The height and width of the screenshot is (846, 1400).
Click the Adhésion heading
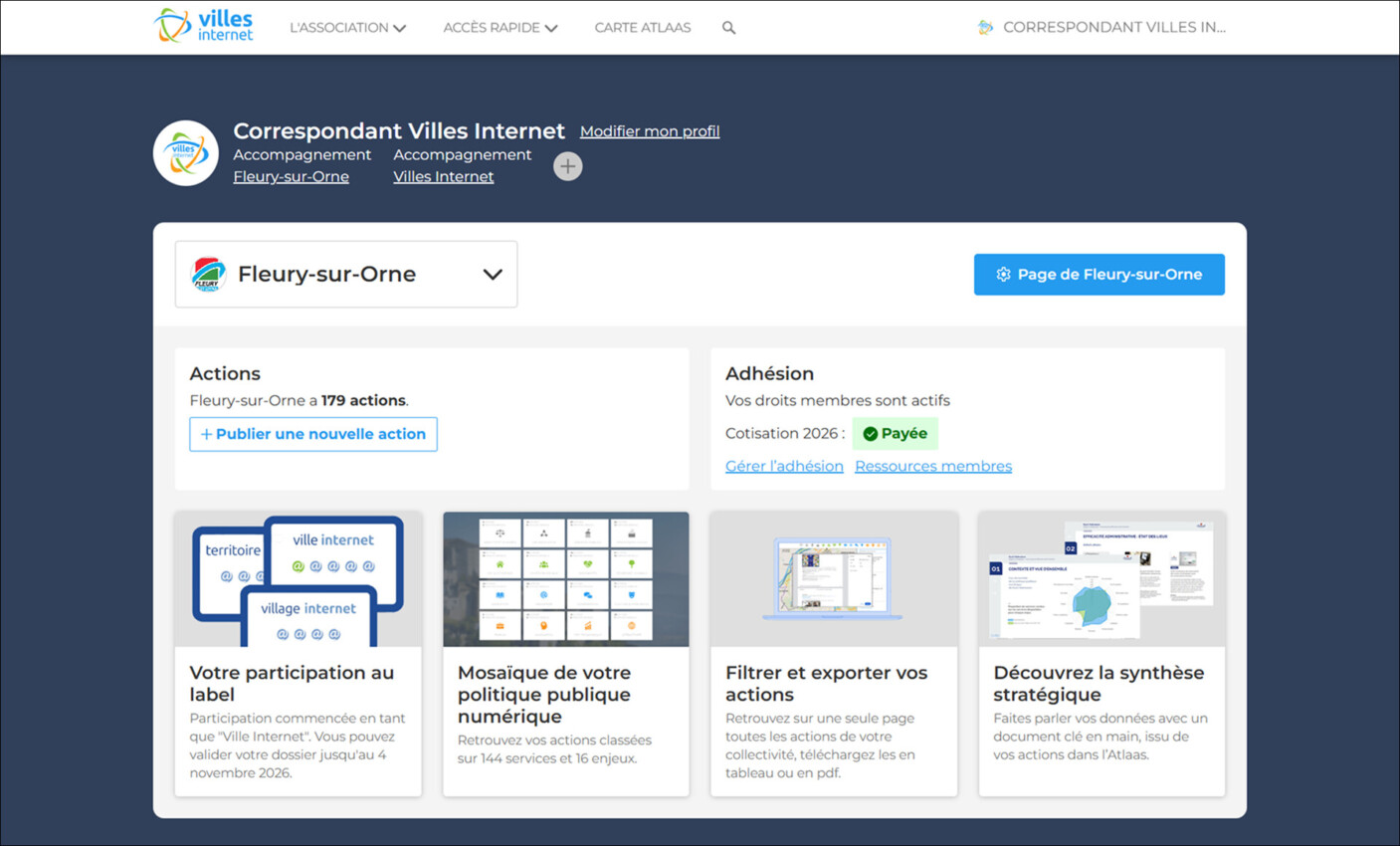click(x=769, y=373)
